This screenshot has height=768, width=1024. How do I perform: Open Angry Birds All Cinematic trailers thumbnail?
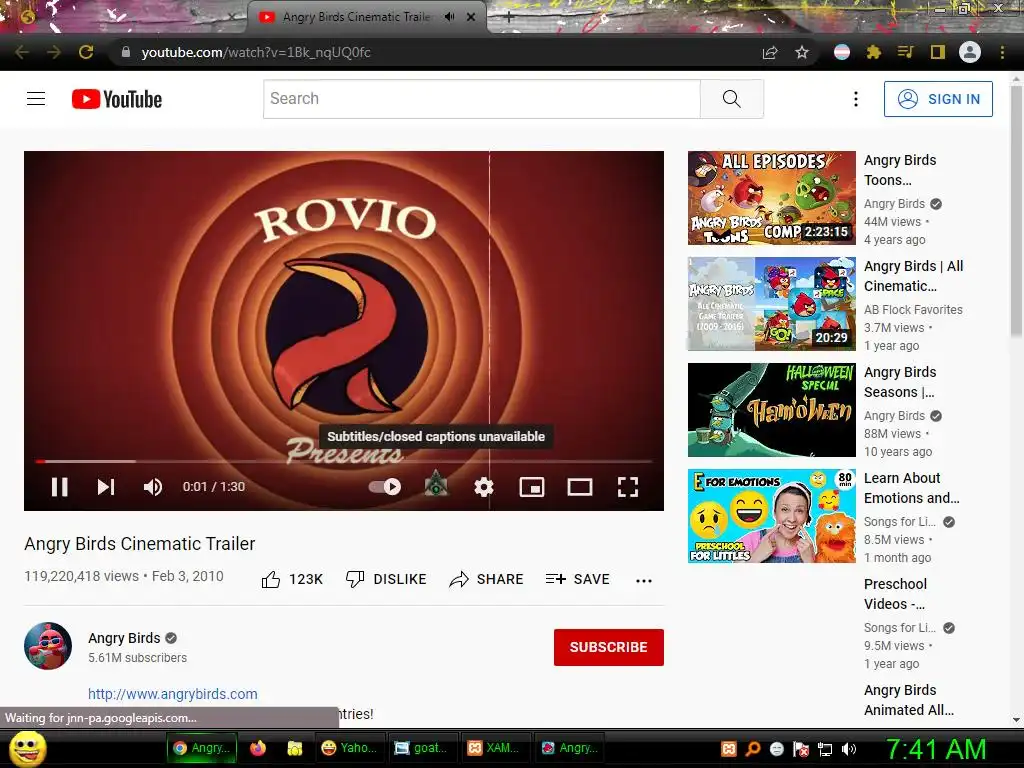pyautogui.click(x=771, y=304)
